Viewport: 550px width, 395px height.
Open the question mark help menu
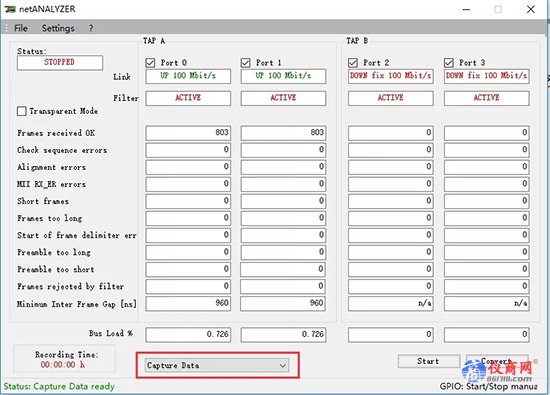click(91, 28)
